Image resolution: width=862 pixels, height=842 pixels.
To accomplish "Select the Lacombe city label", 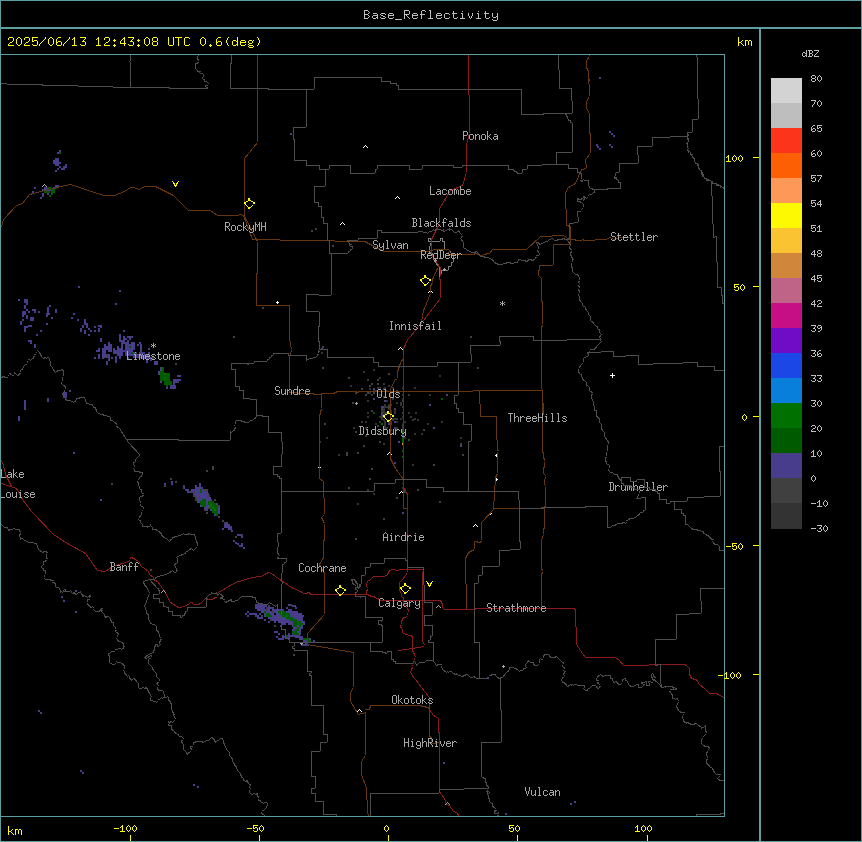I will click(450, 191).
